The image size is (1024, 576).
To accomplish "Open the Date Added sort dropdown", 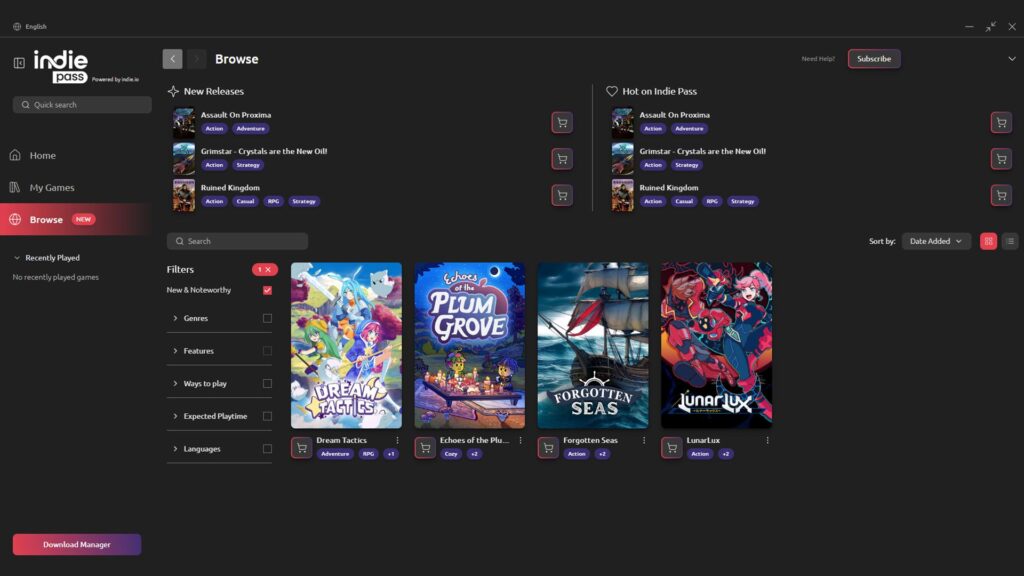I will (936, 240).
